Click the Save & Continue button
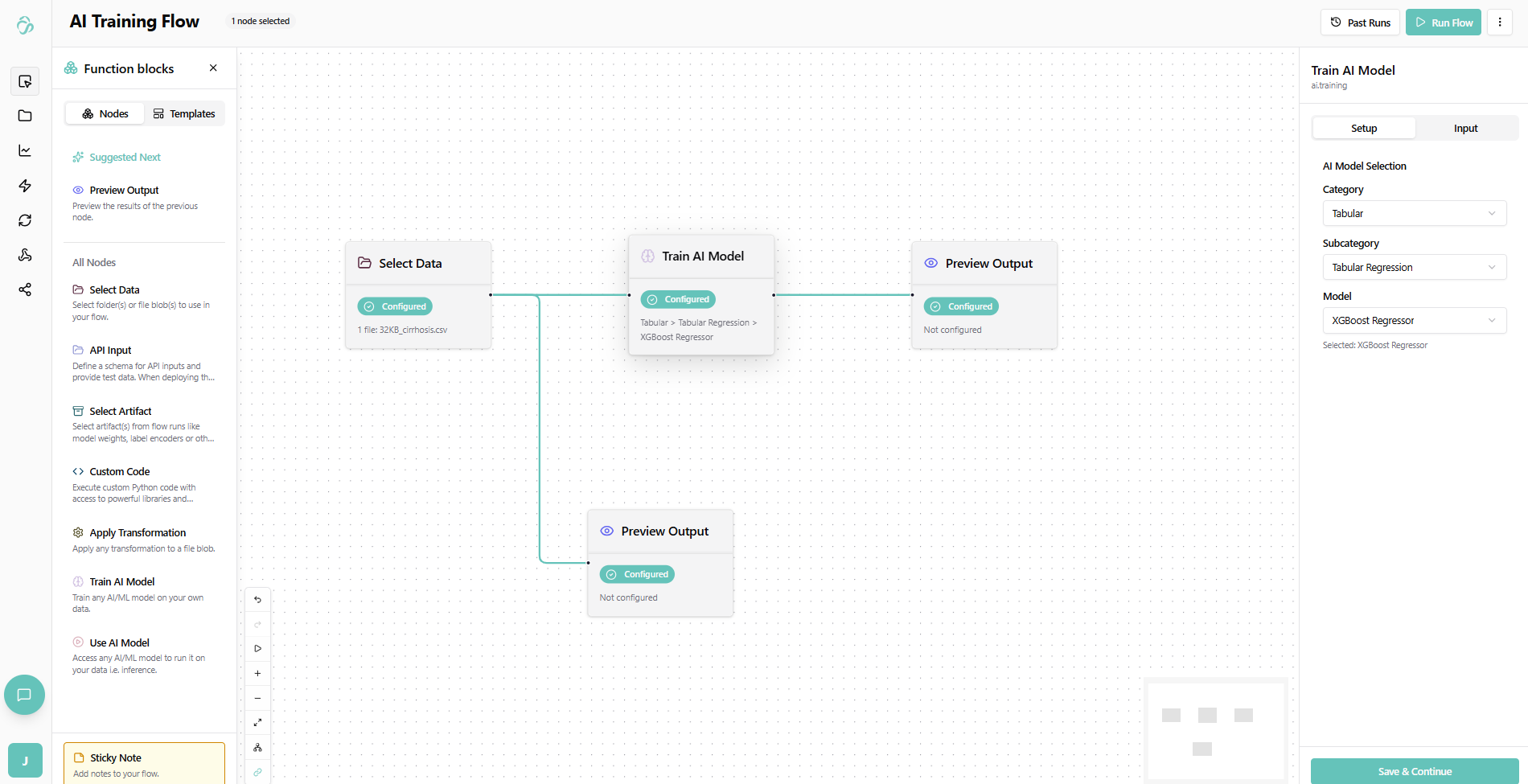 pyautogui.click(x=1415, y=771)
